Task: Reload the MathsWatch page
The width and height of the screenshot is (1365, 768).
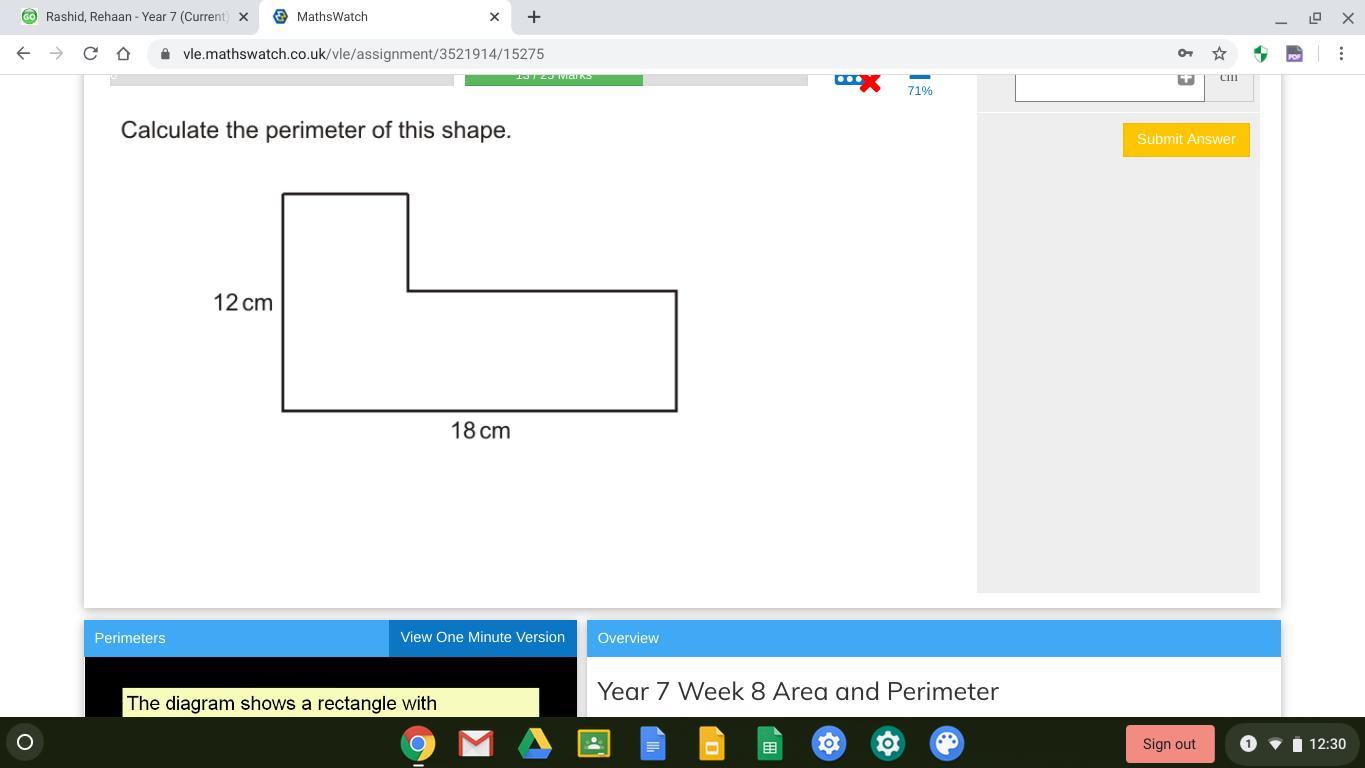Action: (x=90, y=53)
